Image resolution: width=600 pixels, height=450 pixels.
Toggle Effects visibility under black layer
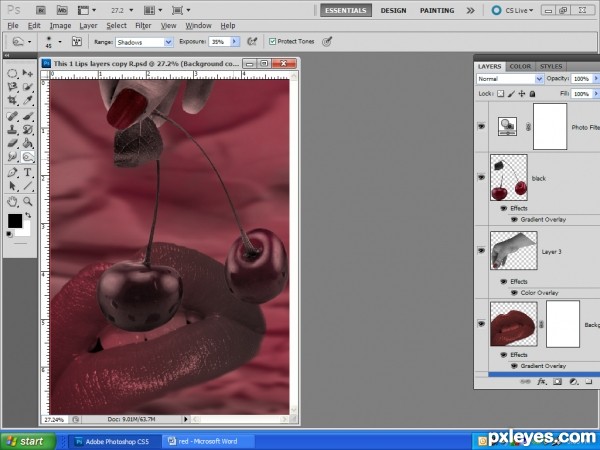pos(504,208)
